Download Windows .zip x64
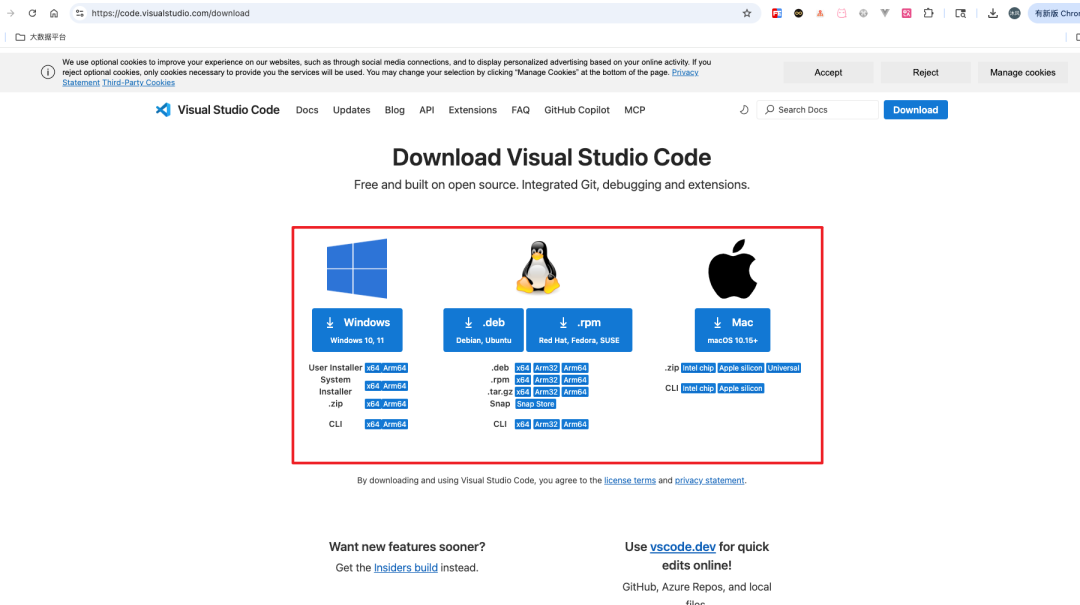Image resolution: width=1080 pixels, height=605 pixels. click(x=373, y=404)
